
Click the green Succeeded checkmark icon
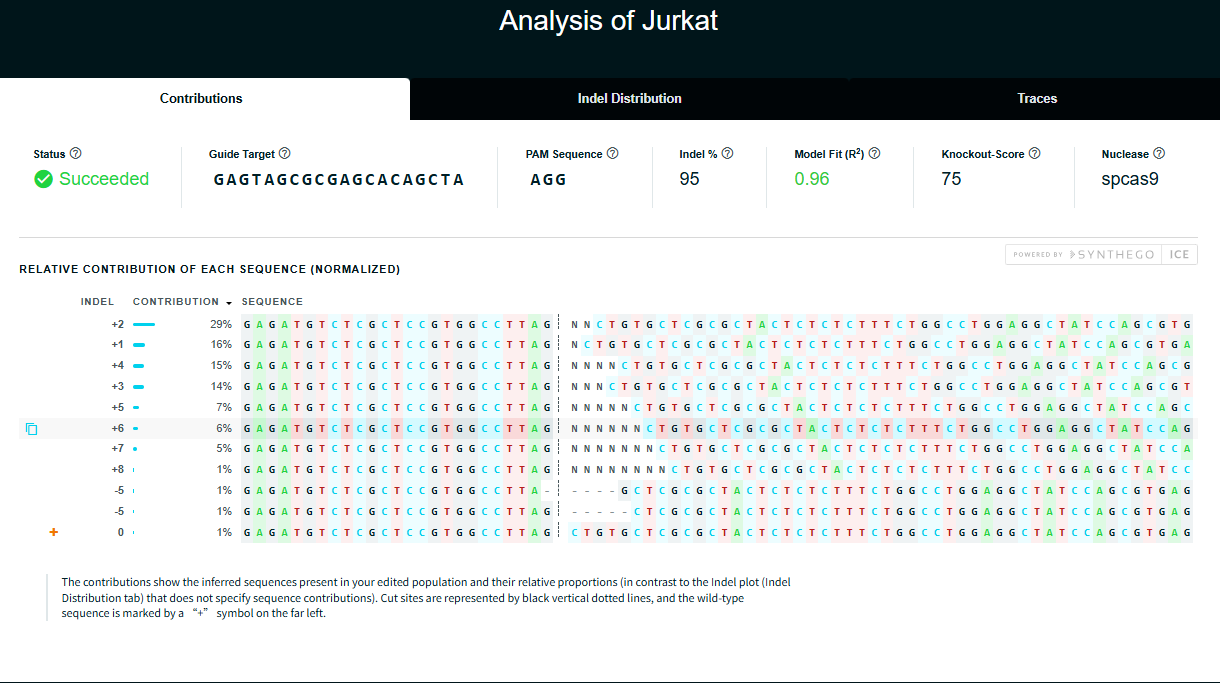click(x=42, y=179)
